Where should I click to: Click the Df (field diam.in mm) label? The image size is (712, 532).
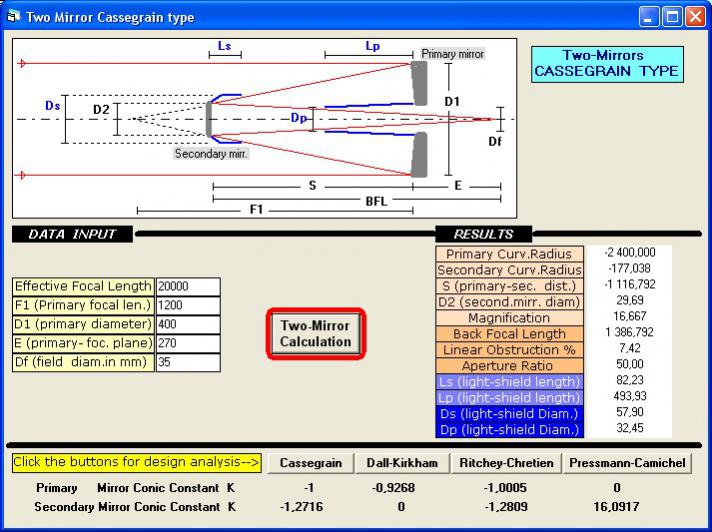click(x=83, y=362)
